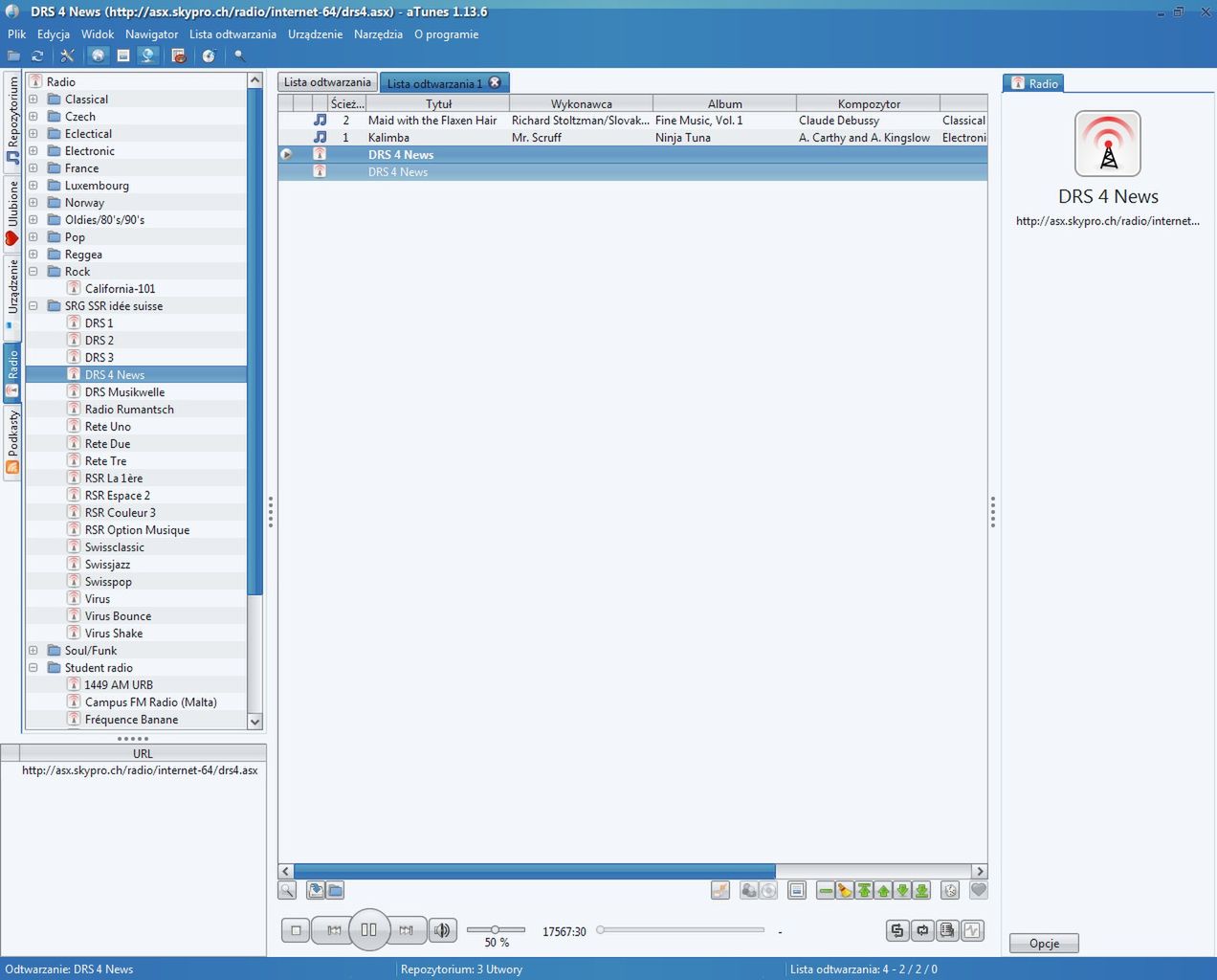Click the move-to-bottom green arrow icon
The height and width of the screenshot is (980, 1217).
(x=921, y=890)
